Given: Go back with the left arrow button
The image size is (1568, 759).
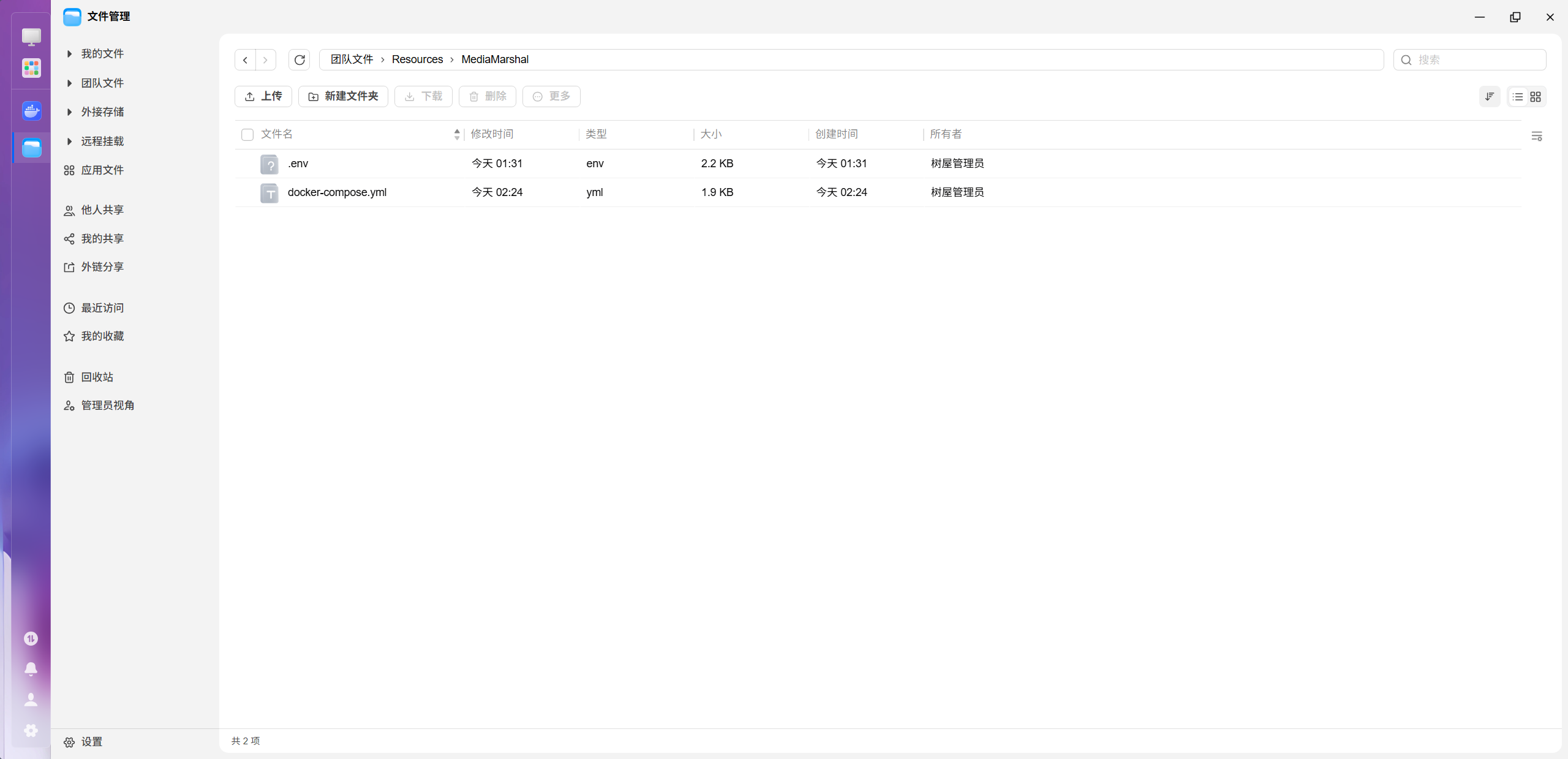Looking at the screenshot, I should (245, 60).
